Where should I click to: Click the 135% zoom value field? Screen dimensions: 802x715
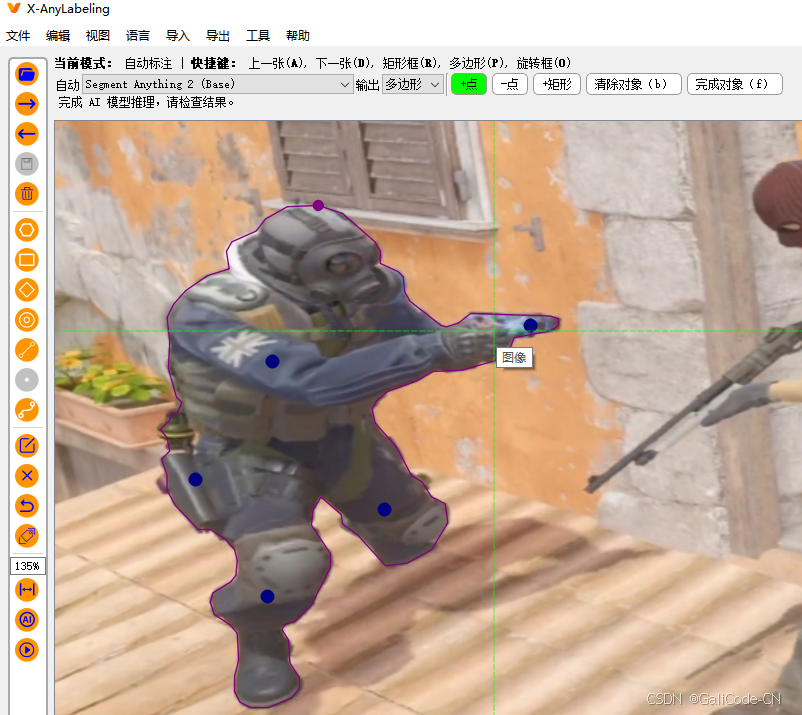coord(28,566)
